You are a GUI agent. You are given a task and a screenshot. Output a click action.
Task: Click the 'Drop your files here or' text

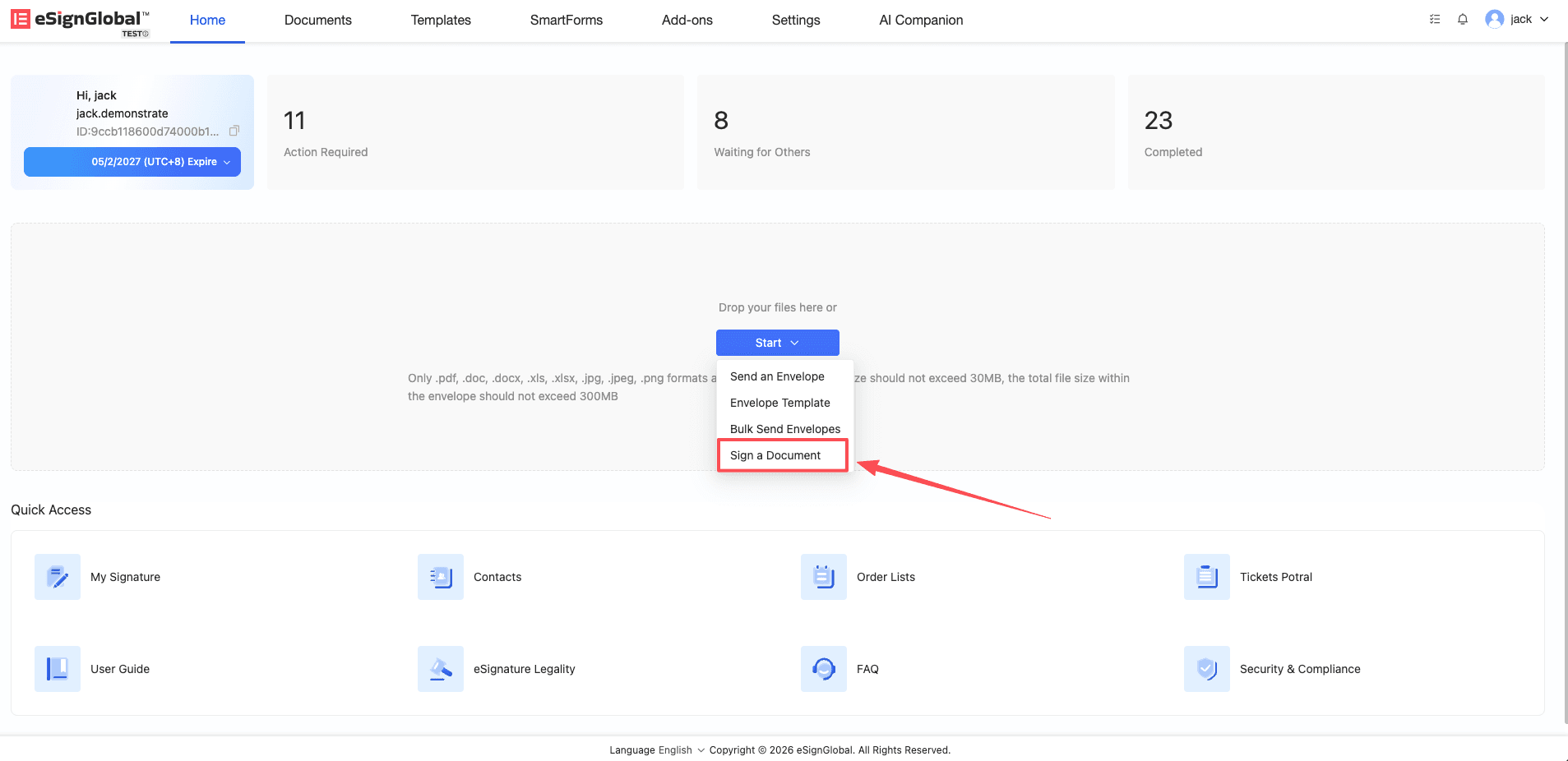(x=778, y=307)
